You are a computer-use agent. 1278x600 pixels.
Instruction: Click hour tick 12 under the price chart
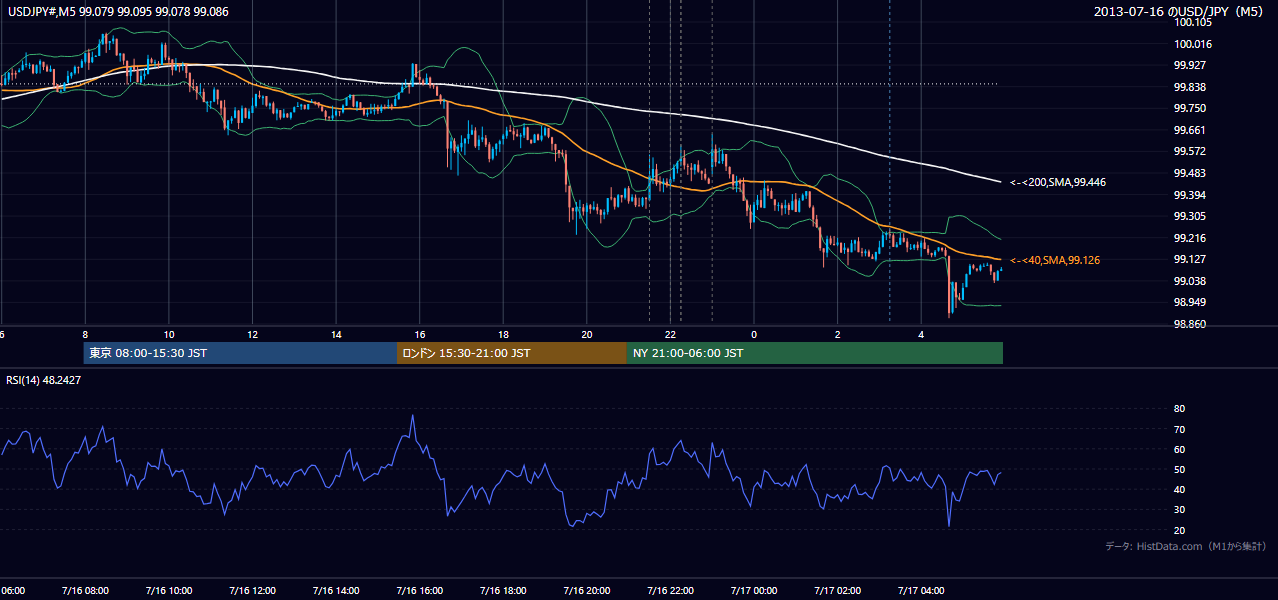coord(253,335)
